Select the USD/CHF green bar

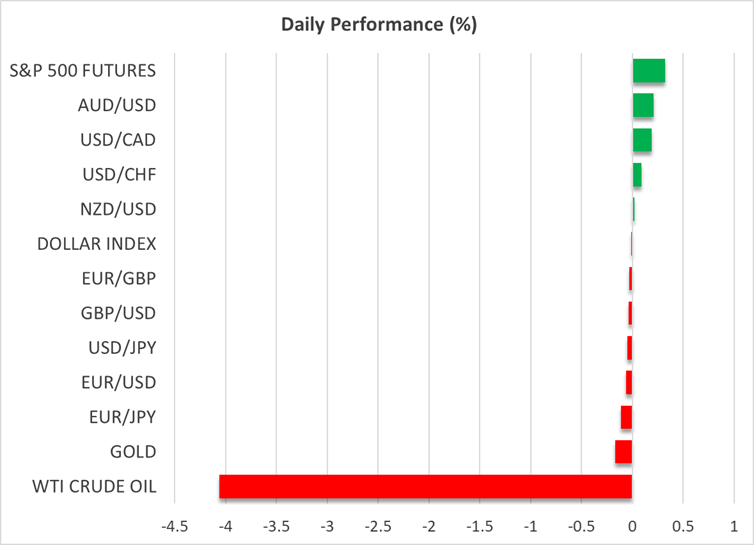pyautogui.click(x=637, y=175)
